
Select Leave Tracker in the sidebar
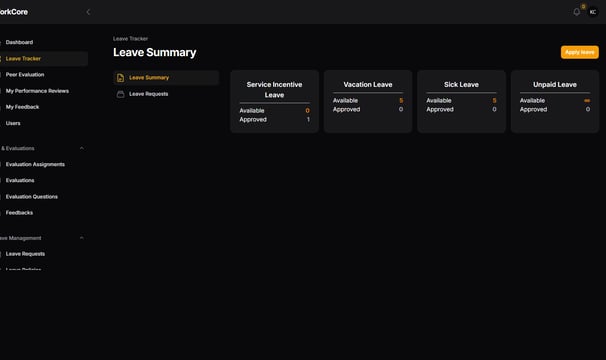(23, 58)
